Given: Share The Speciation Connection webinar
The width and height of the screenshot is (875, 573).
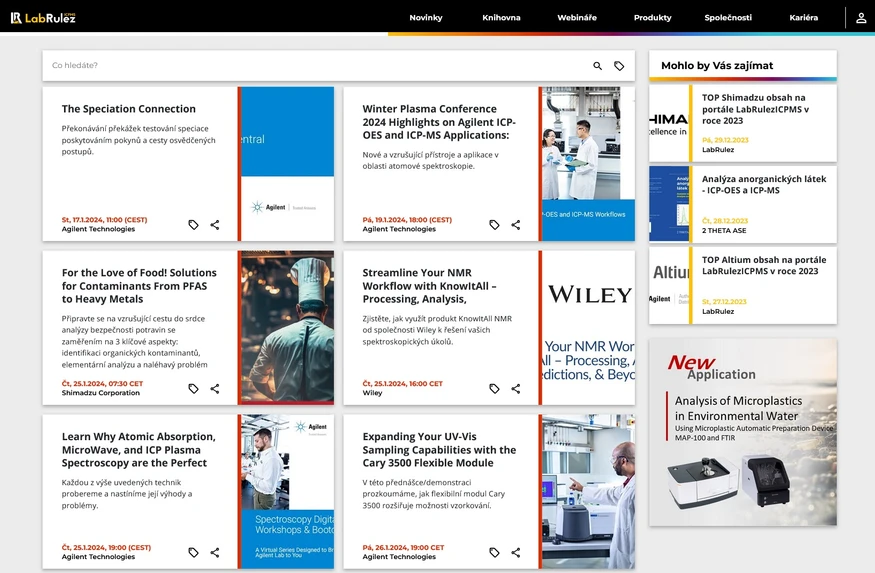Looking at the screenshot, I should coord(215,225).
